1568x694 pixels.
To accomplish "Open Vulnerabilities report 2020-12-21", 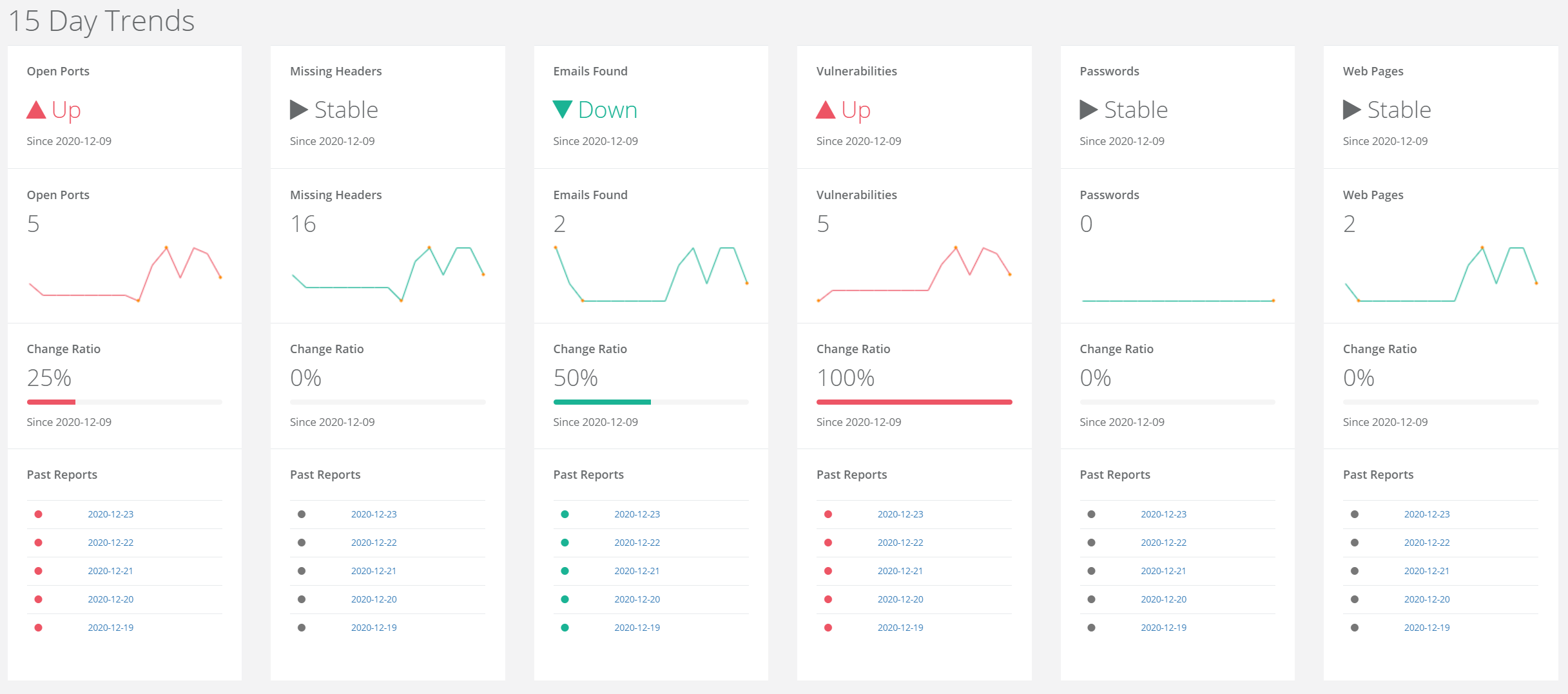I will tap(900, 571).
